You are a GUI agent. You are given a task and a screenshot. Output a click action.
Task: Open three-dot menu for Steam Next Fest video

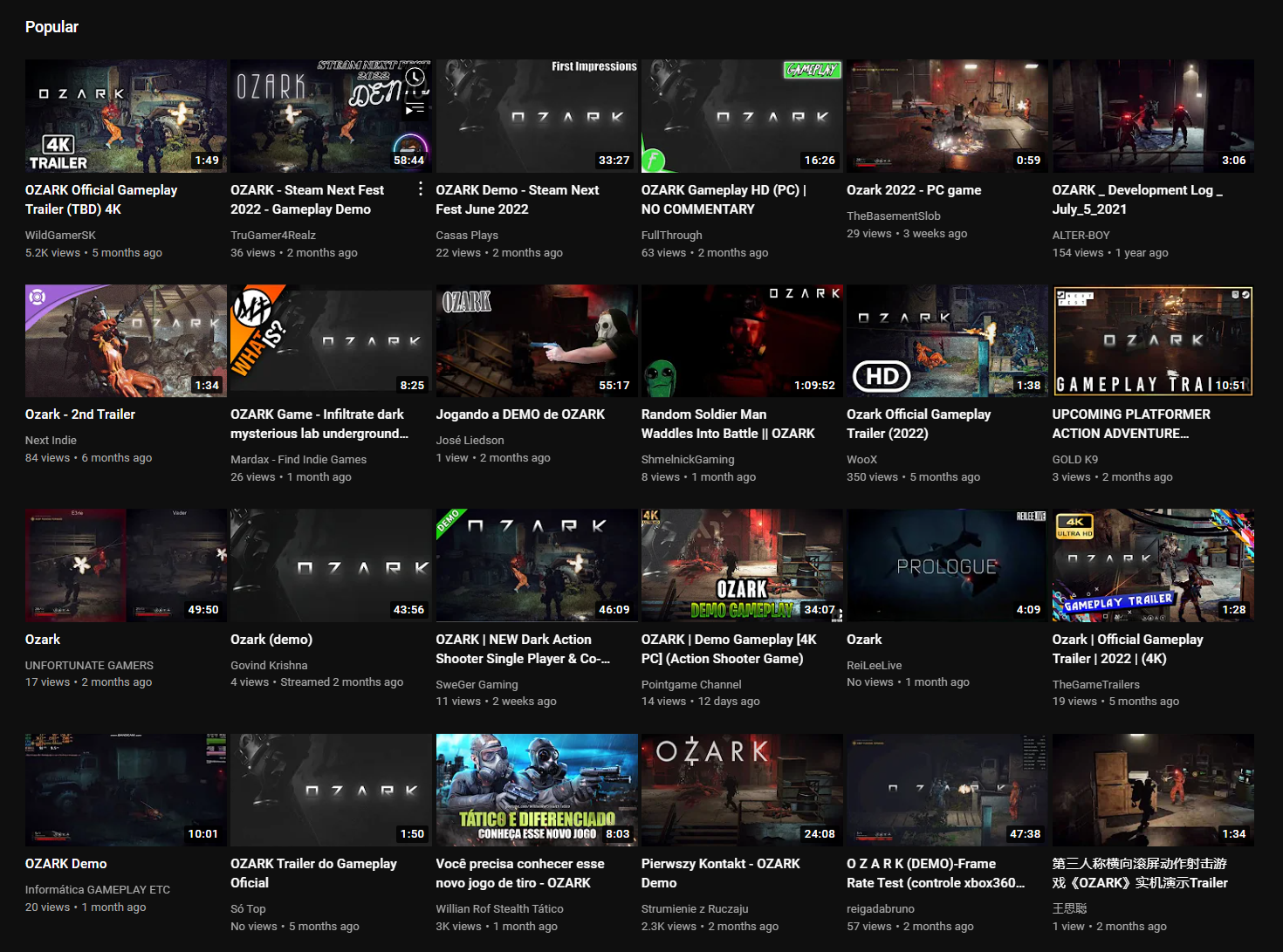click(421, 189)
